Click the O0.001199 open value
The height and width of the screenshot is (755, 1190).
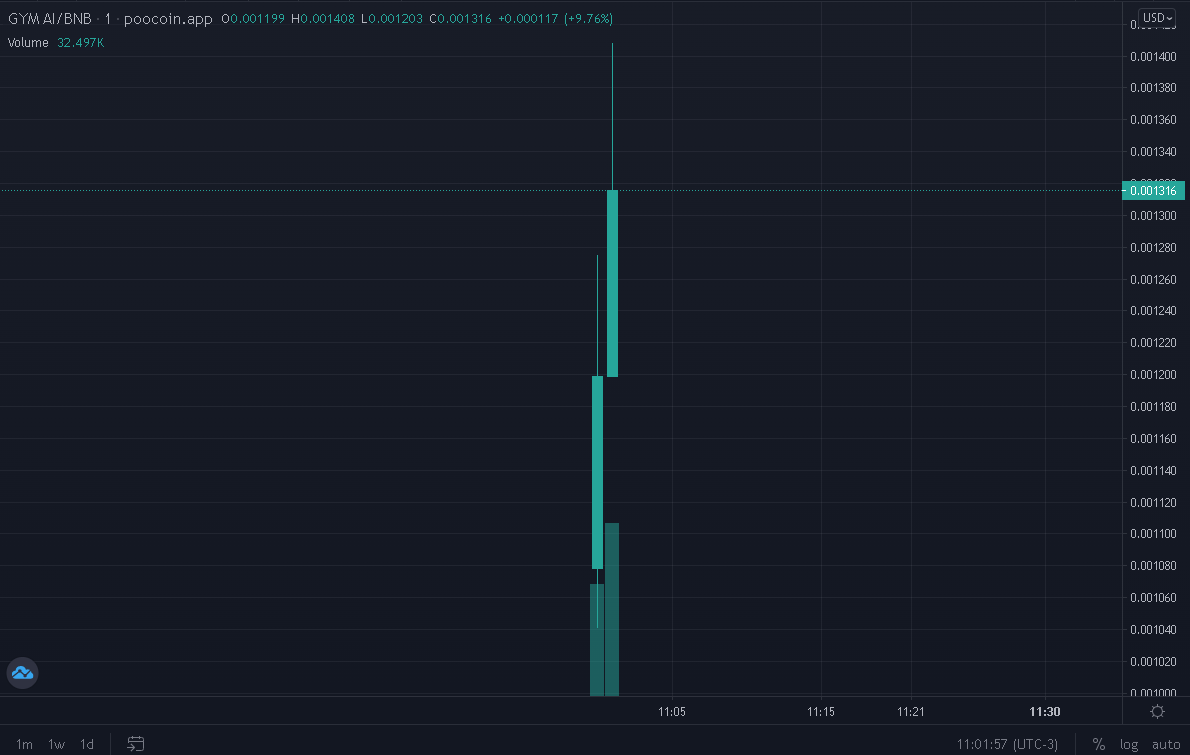(253, 18)
